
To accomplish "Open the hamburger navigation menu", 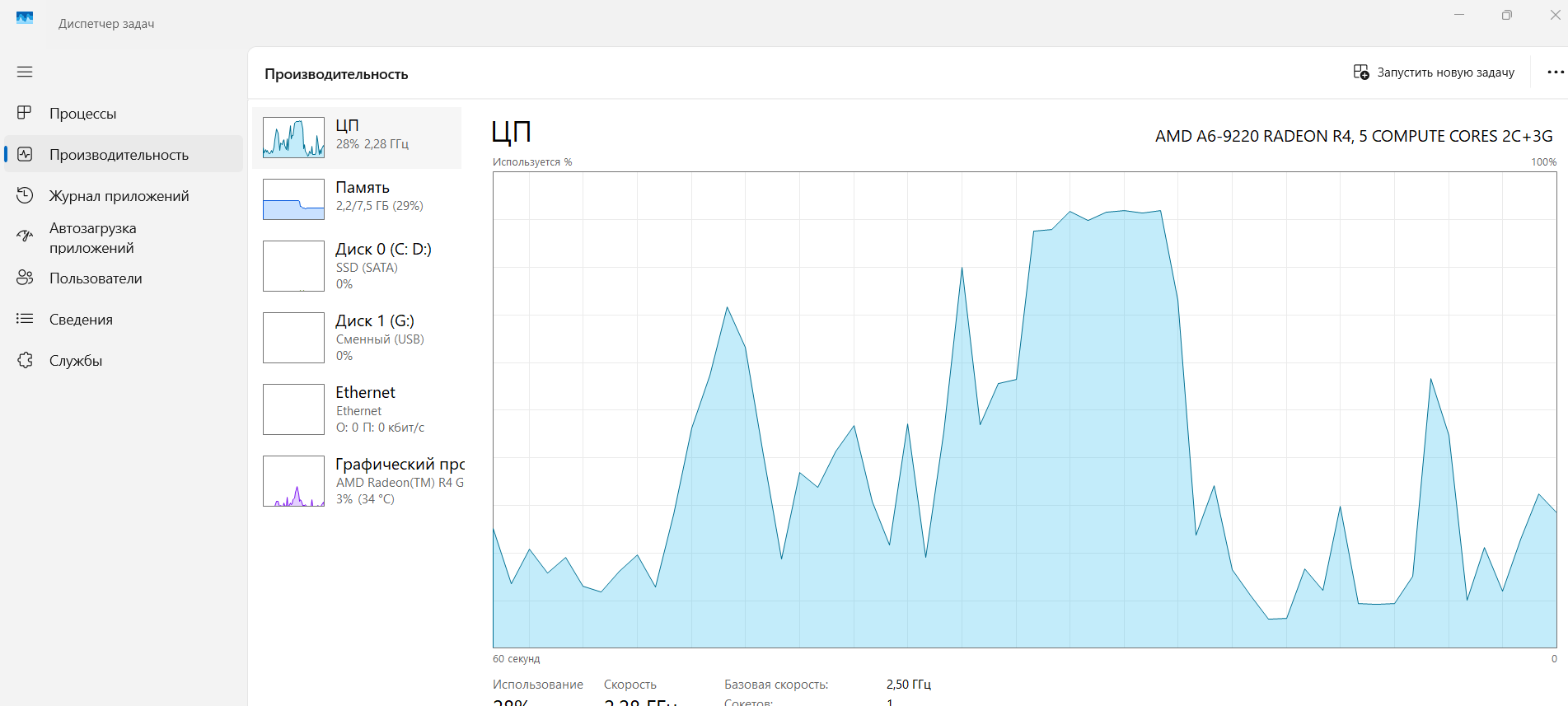I will [x=25, y=72].
